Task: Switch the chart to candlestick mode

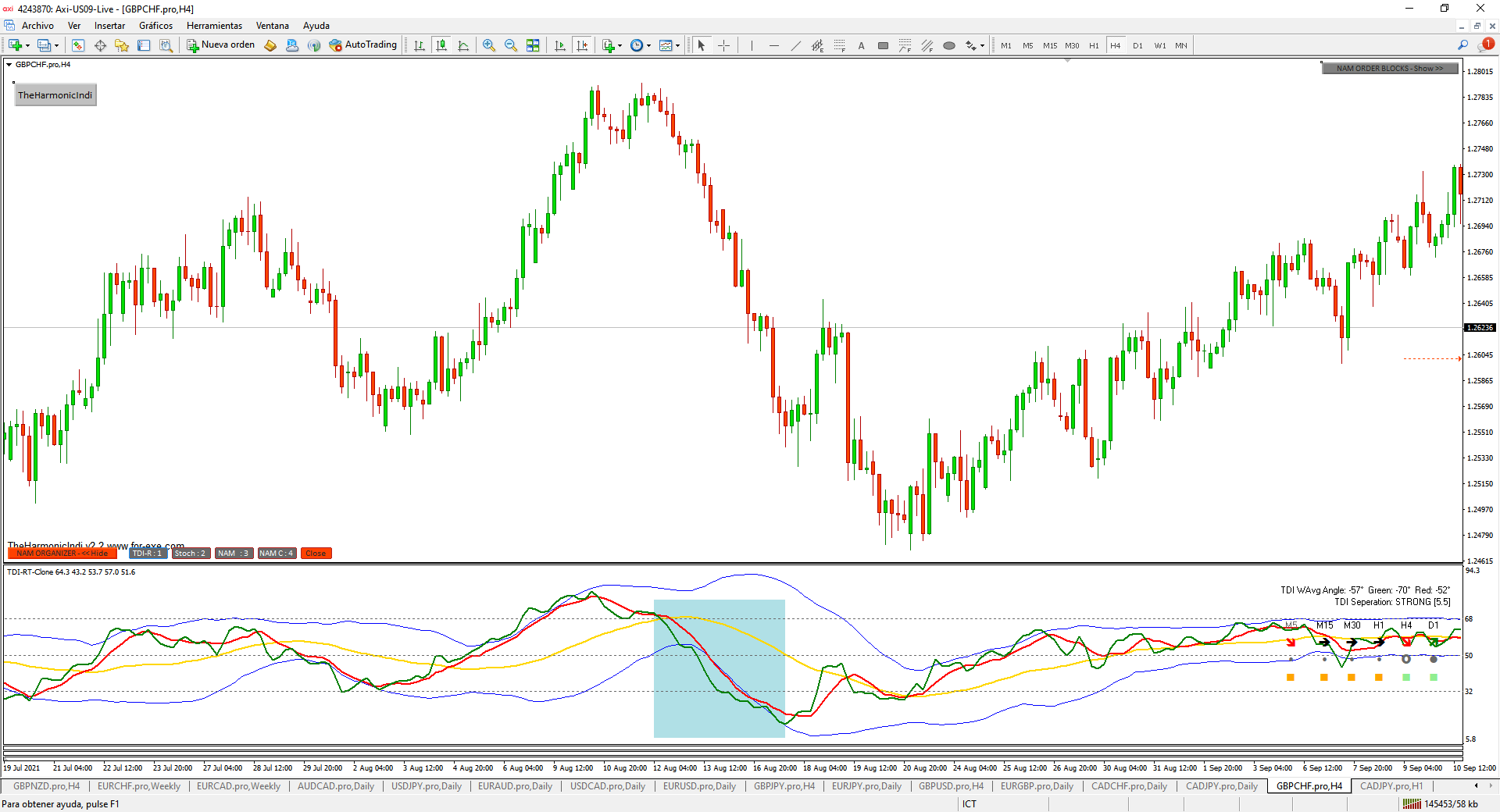Action: 441,45
